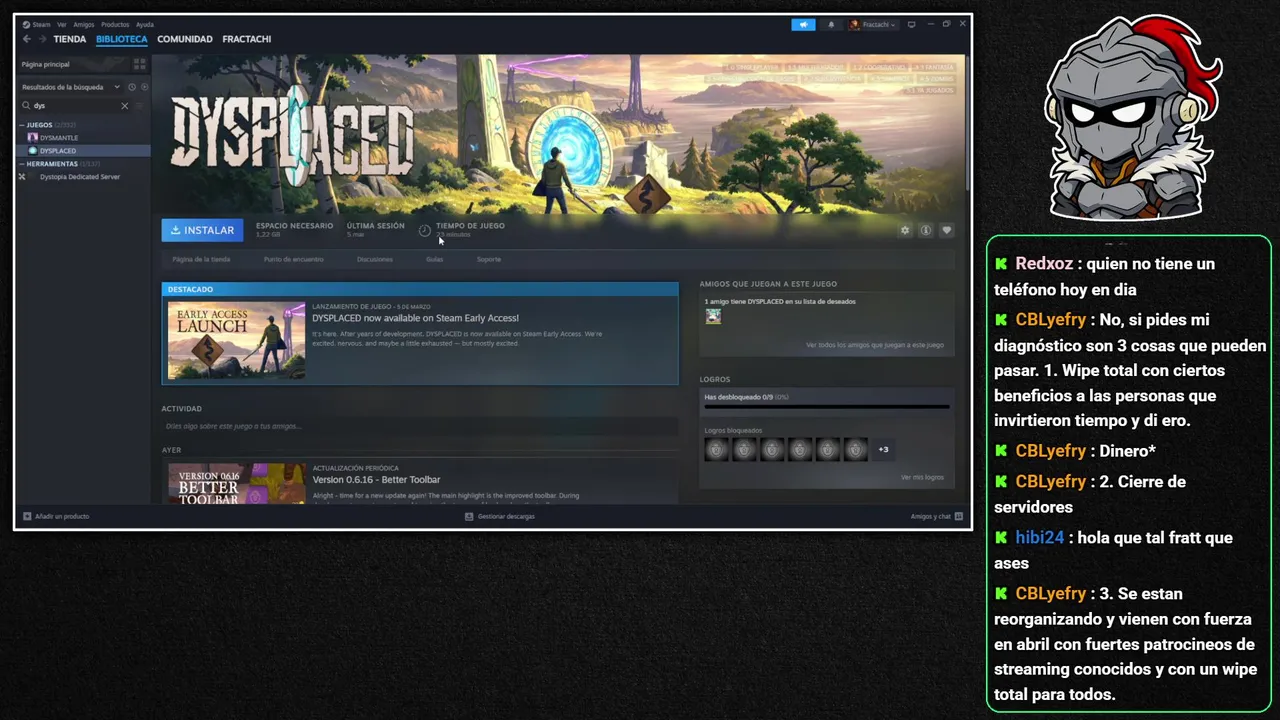Open the FRACTACHI profile tab
This screenshot has height=720, width=1280.
click(247, 39)
